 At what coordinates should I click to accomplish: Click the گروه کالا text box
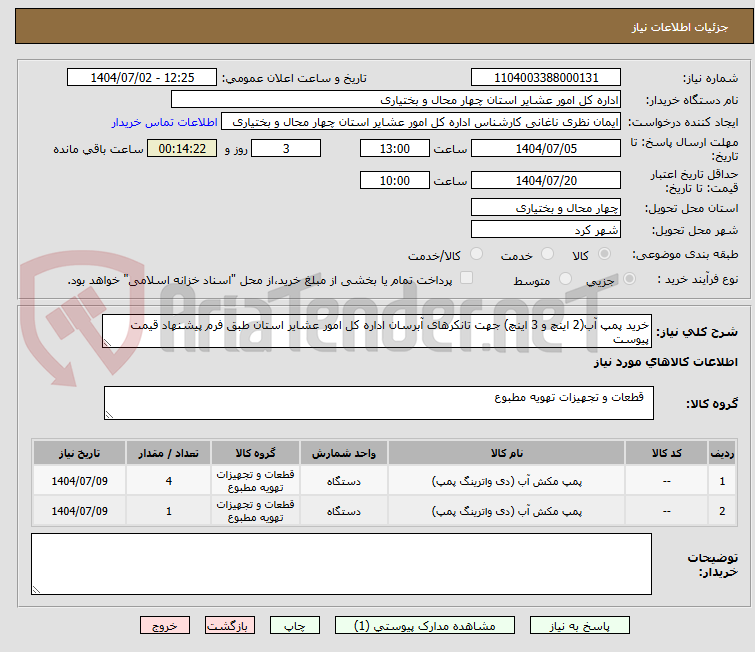tap(378, 403)
